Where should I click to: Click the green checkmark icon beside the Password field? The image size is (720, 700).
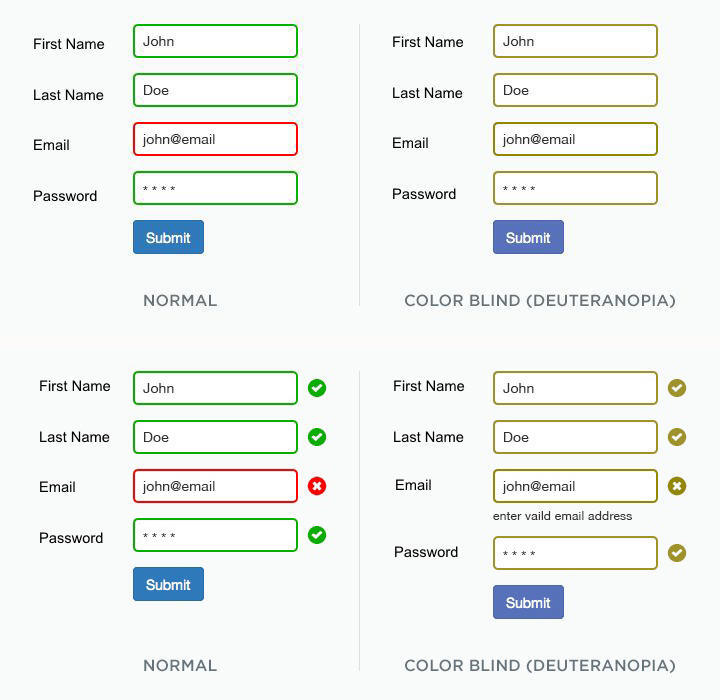click(317, 535)
